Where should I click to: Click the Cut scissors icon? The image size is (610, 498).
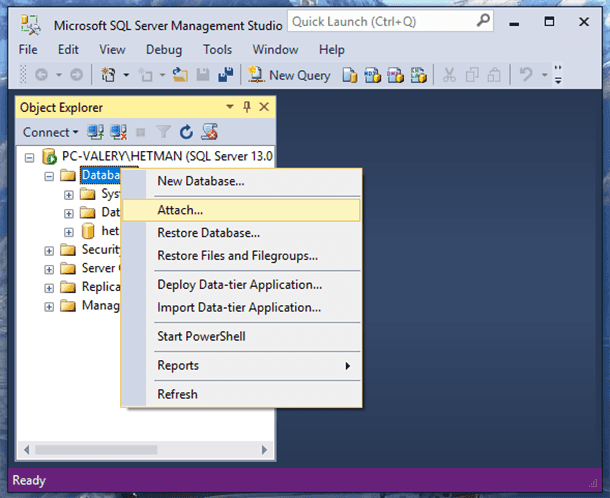tap(449, 75)
